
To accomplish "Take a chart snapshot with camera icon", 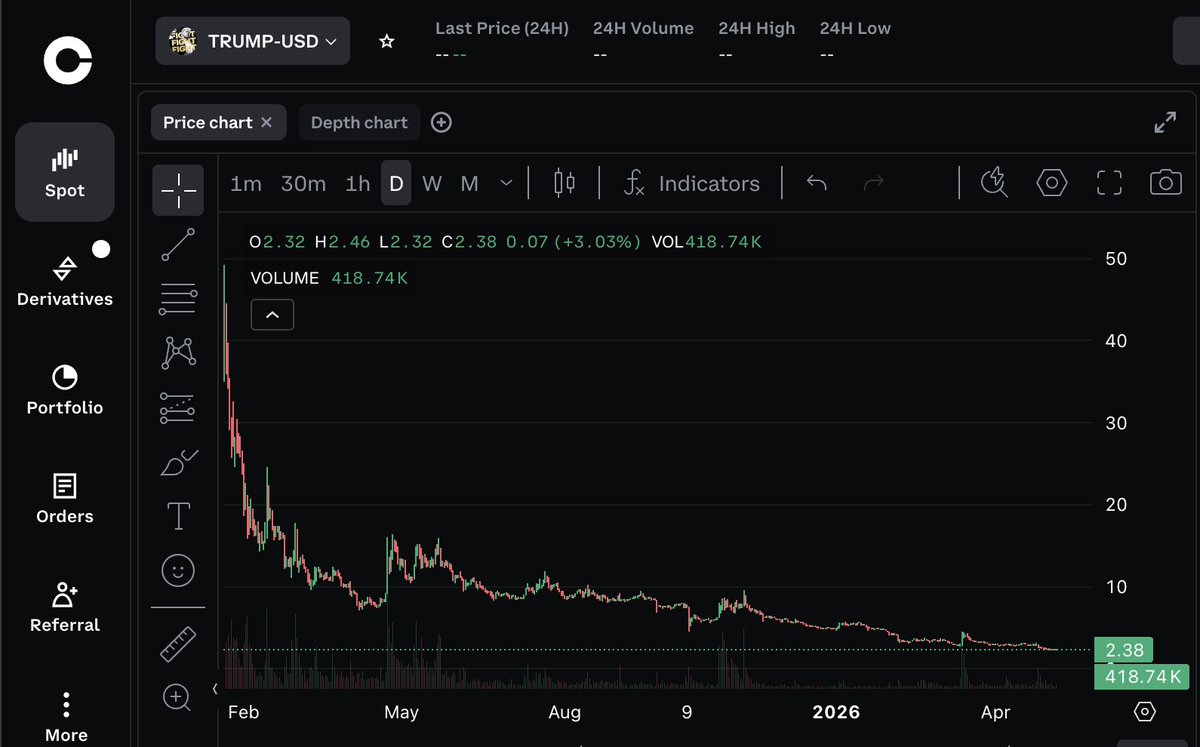I will pos(1165,183).
